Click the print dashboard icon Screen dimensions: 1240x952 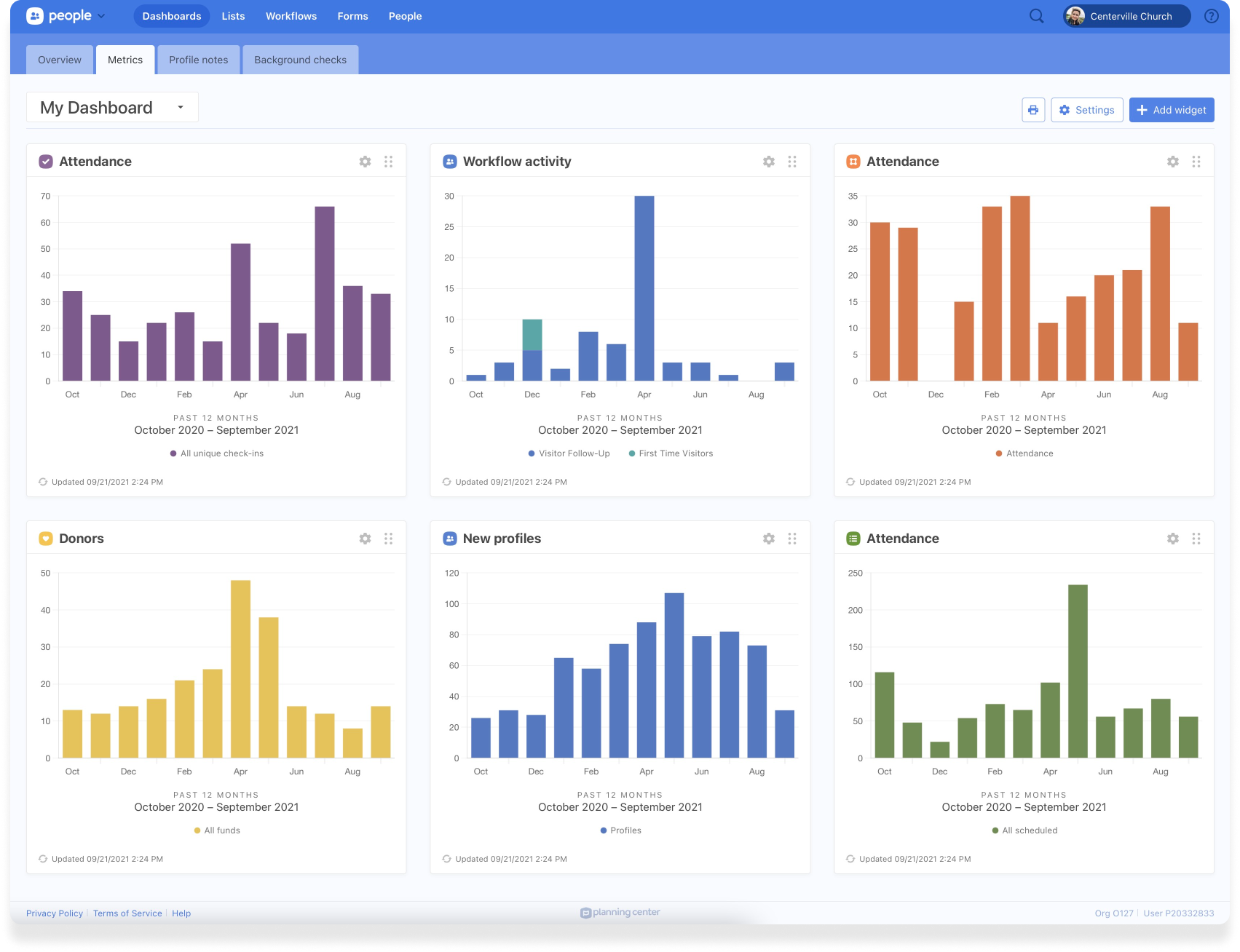pyautogui.click(x=1033, y=109)
